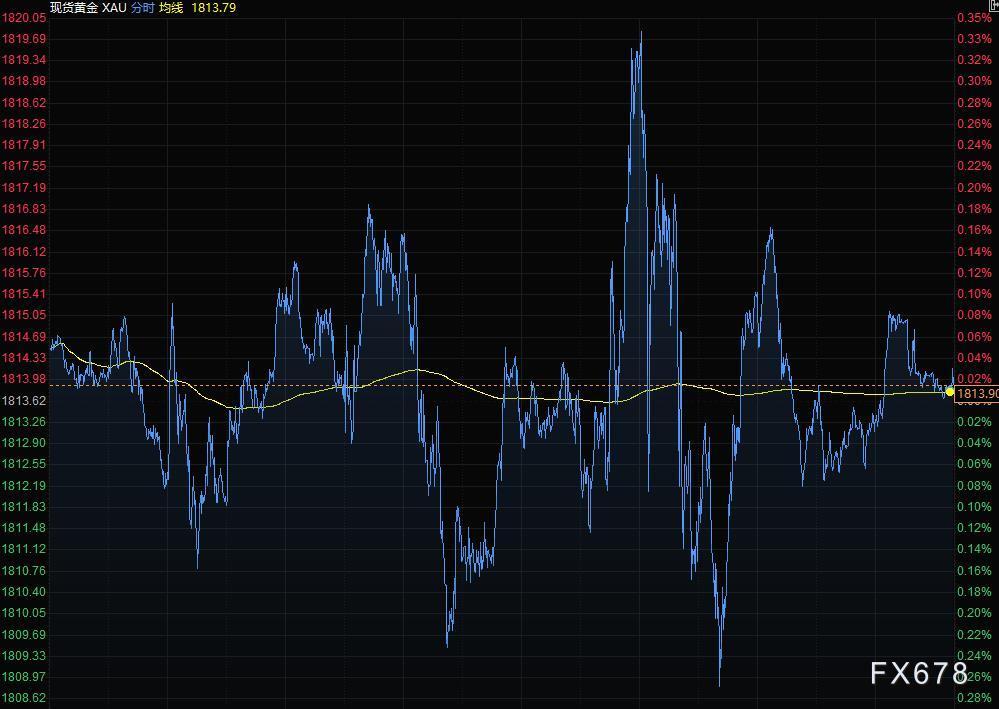Screen dimensions: 999x709
Task: Click the green 0.28% percent axis label
Action: [x=975, y=698]
